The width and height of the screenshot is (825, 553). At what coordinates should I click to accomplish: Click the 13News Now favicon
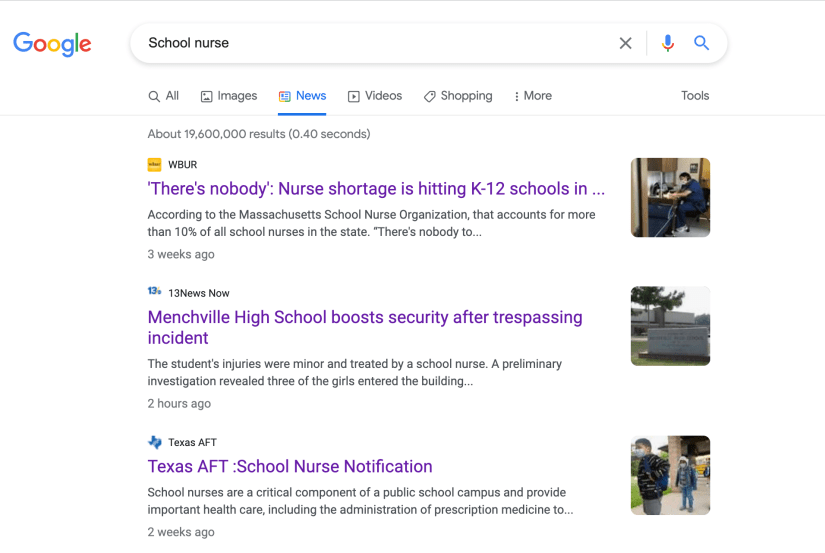[x=154, y=291]
